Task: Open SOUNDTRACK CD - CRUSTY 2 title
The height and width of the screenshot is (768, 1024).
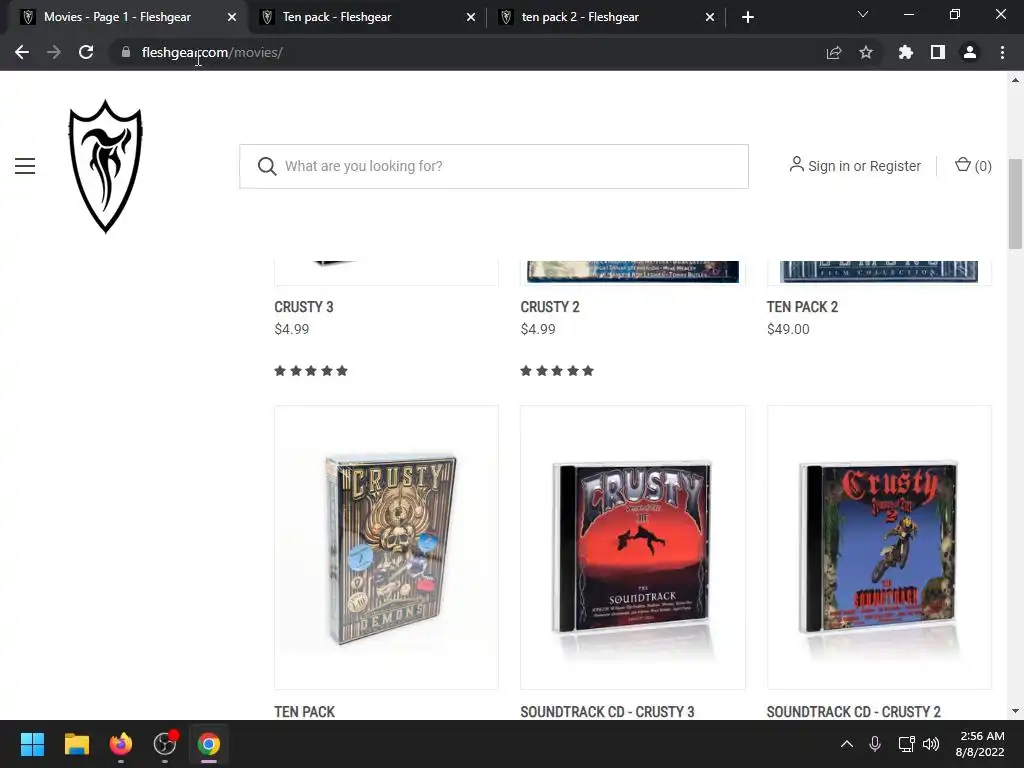Action: pyautogui.click(x=854, y=712)
